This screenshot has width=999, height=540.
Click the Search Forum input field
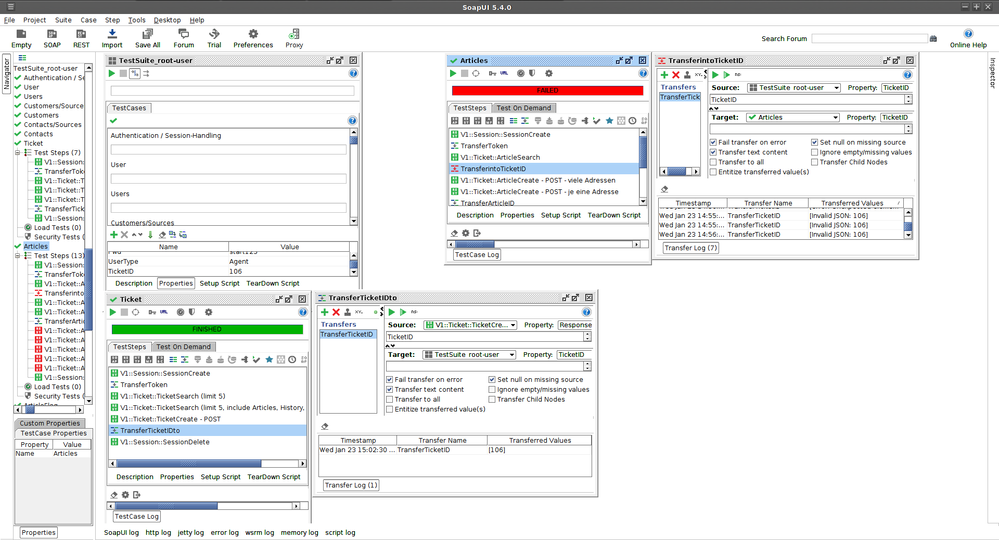868,39
